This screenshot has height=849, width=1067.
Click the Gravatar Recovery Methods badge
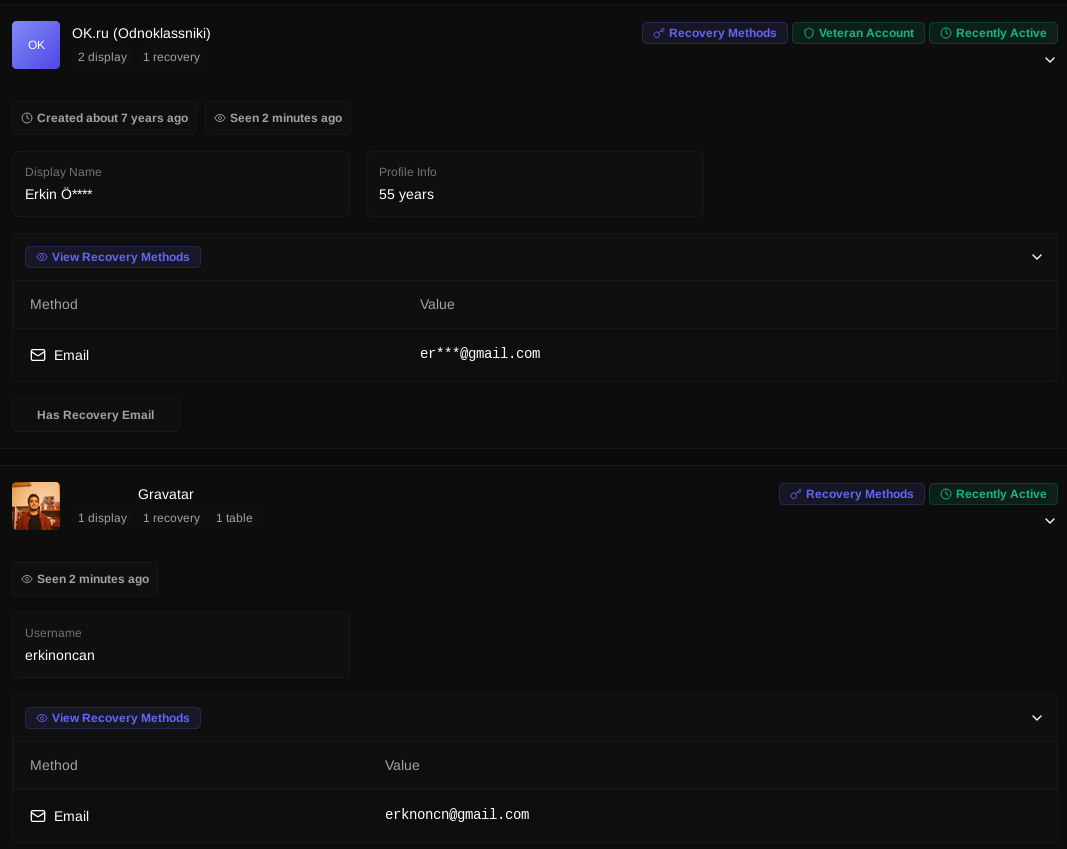[x=851, y=495]
